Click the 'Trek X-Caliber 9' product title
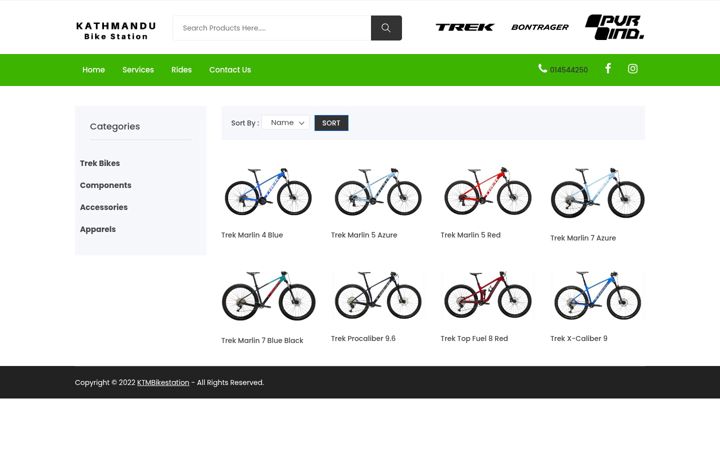 tap(579, 338)
